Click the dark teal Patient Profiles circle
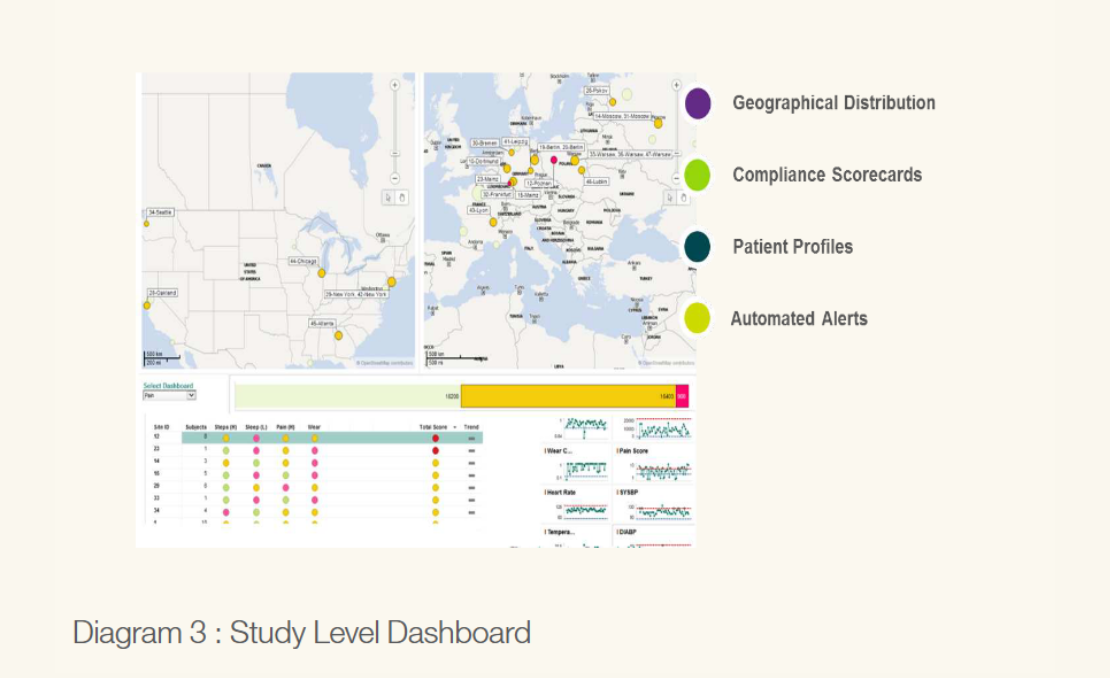Viewport: 1110px width, 678px height. pyautogui.click(x=698, y=247)
